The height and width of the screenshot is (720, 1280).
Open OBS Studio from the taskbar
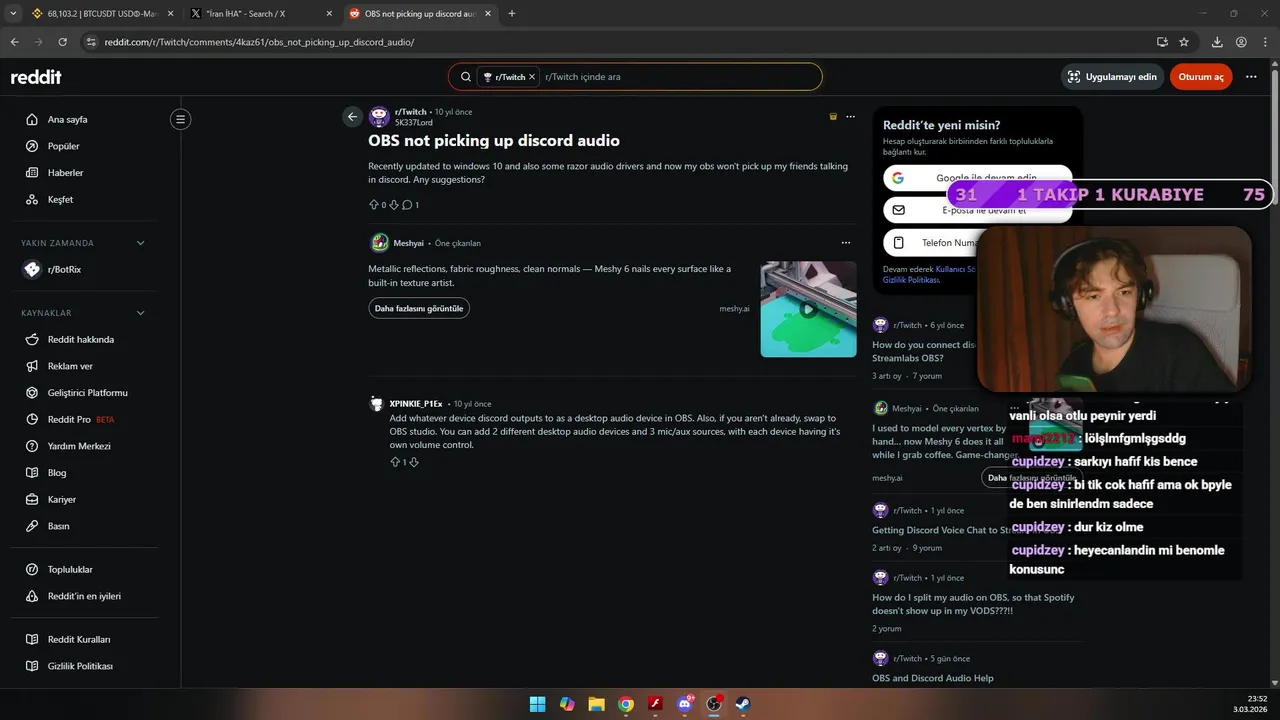[x=714, y=704]
